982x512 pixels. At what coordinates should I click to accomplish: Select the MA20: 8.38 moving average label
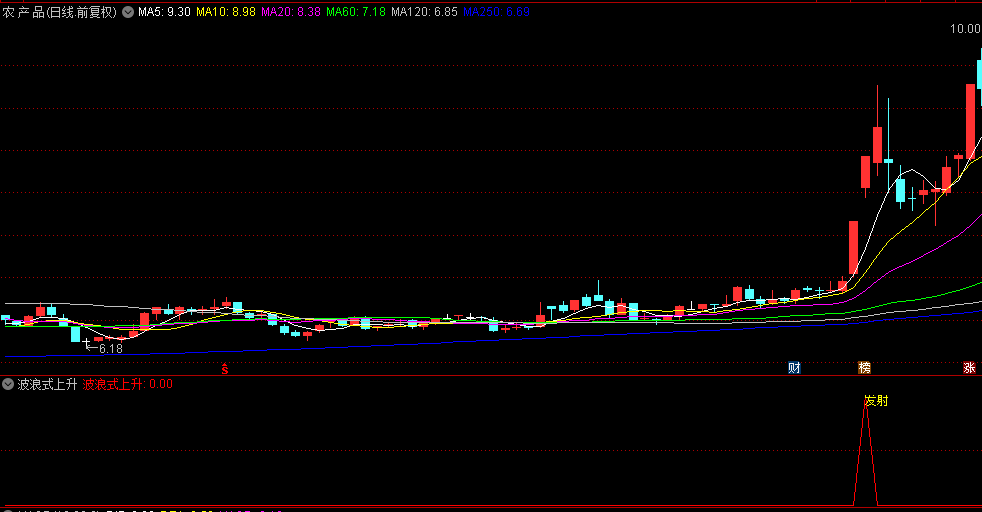(x=291, y=12)
